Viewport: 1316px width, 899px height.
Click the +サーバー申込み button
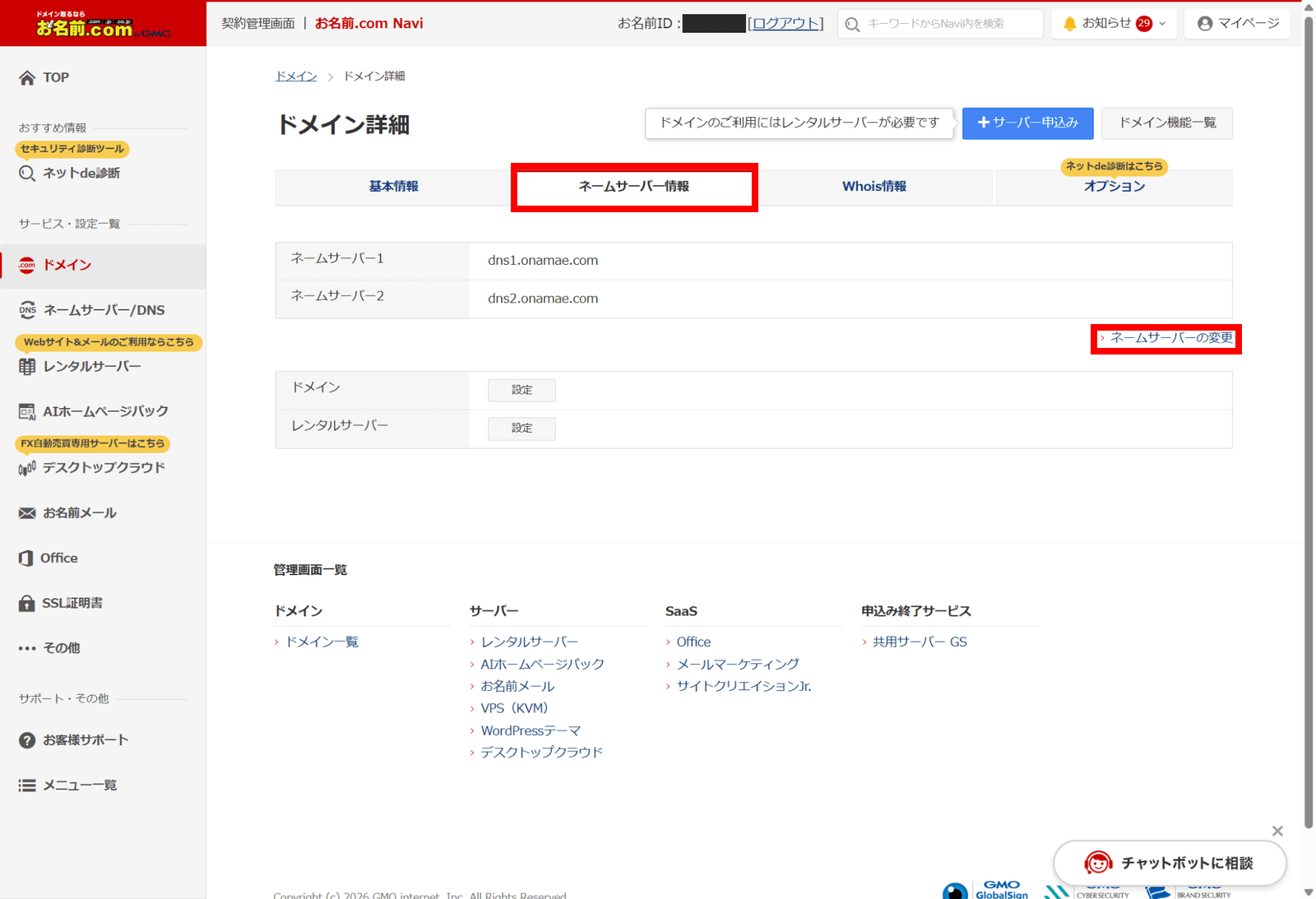pyautogui.click(x=1027, y=123)
